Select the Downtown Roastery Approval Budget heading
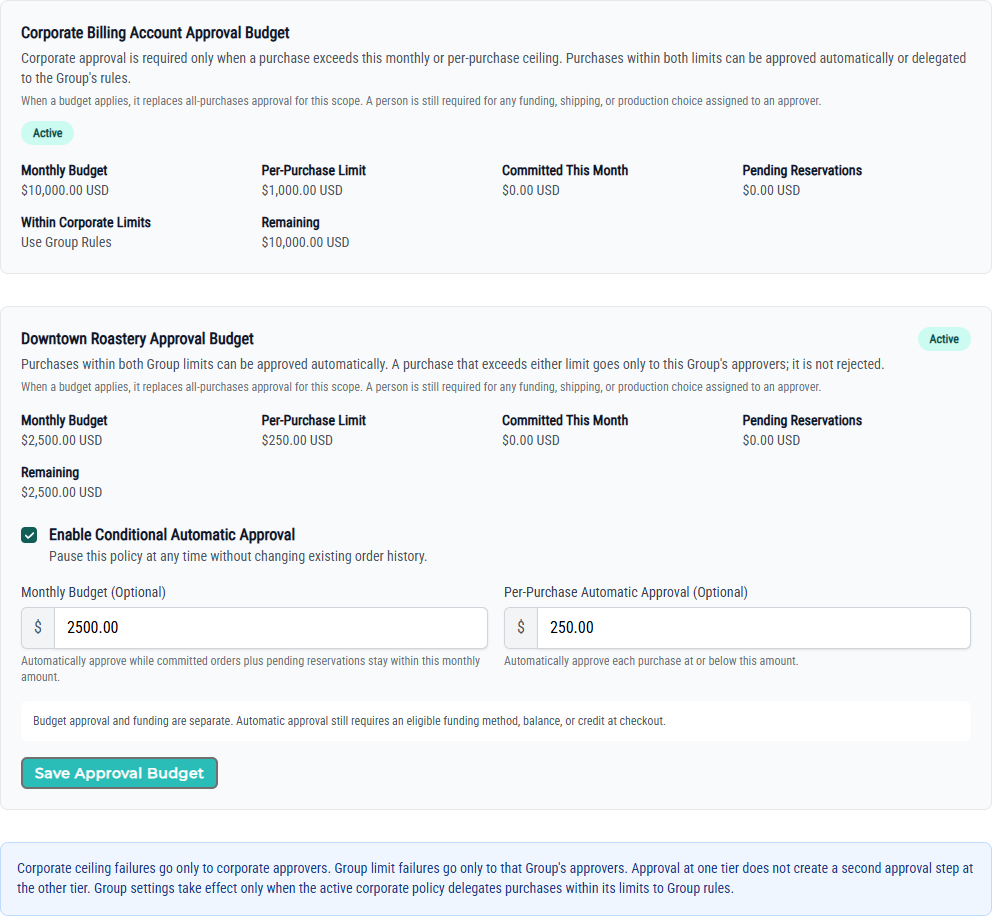 (x=137, y=339)
